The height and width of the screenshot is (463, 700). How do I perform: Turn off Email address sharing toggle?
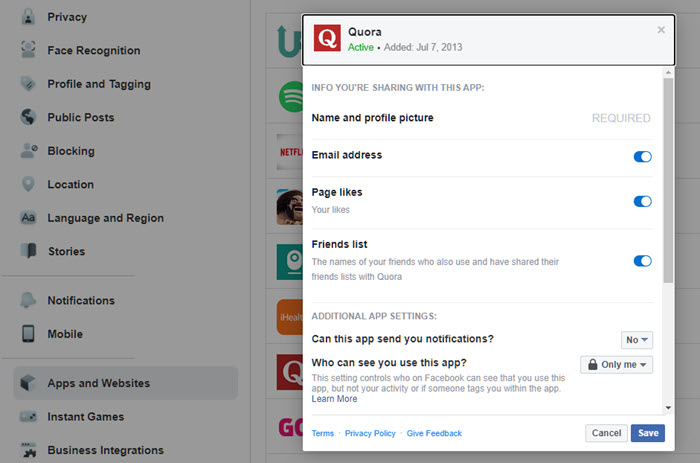(x=642, y=157)
